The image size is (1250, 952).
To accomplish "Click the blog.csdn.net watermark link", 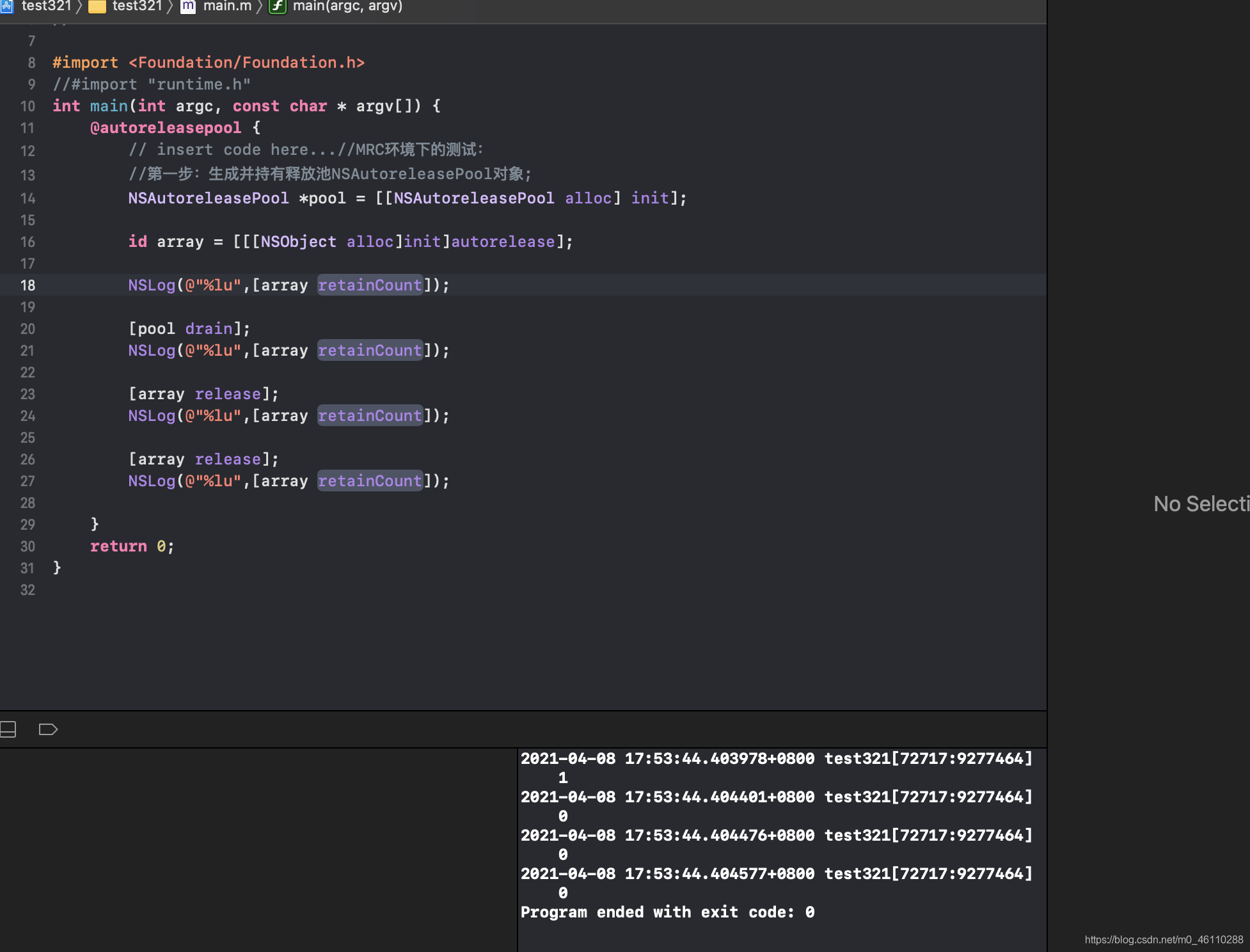I will 1164,939.
